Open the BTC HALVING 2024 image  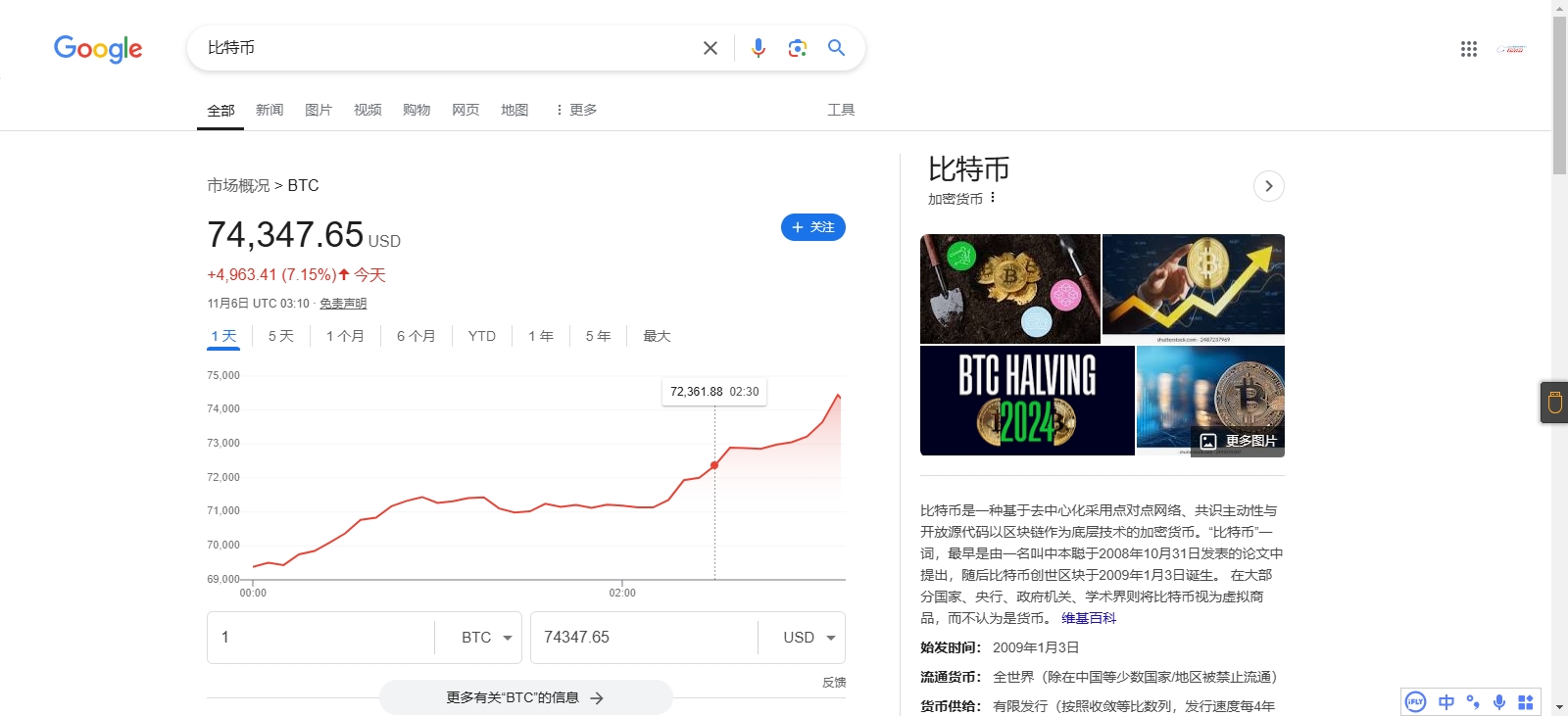(x=1027, y=401)
